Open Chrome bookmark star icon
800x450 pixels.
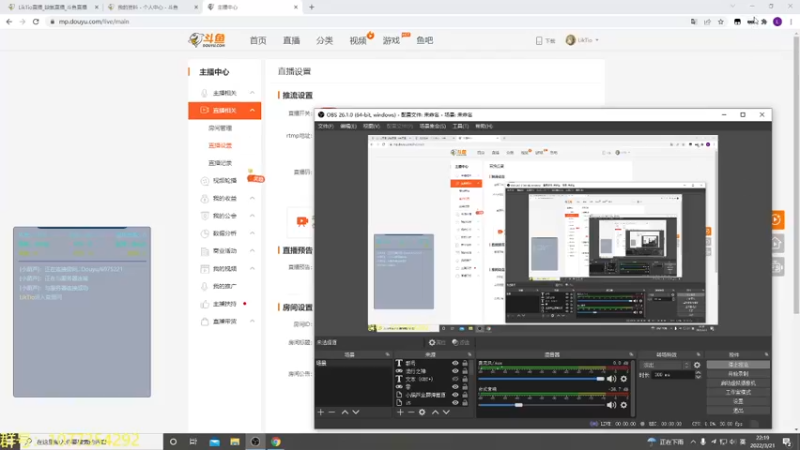720,22
